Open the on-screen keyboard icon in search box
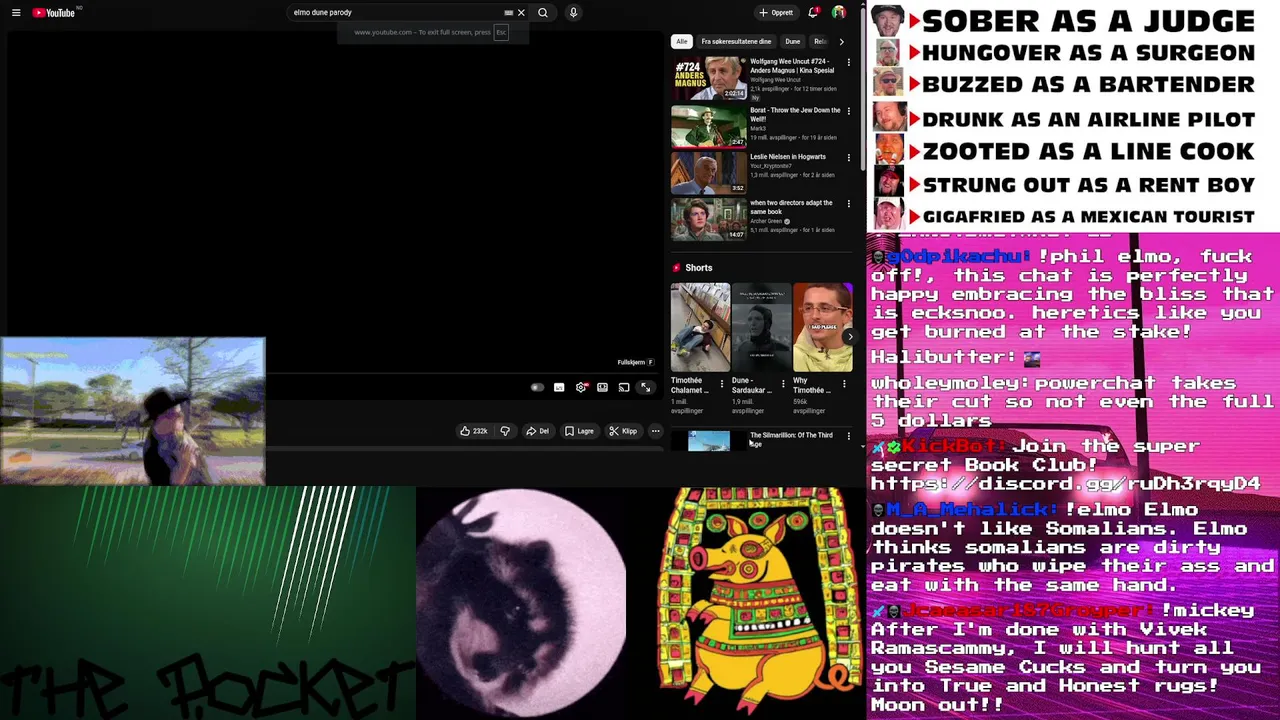Image resolution: width=1280 pixels, height=720 pixels. point(508,13)
